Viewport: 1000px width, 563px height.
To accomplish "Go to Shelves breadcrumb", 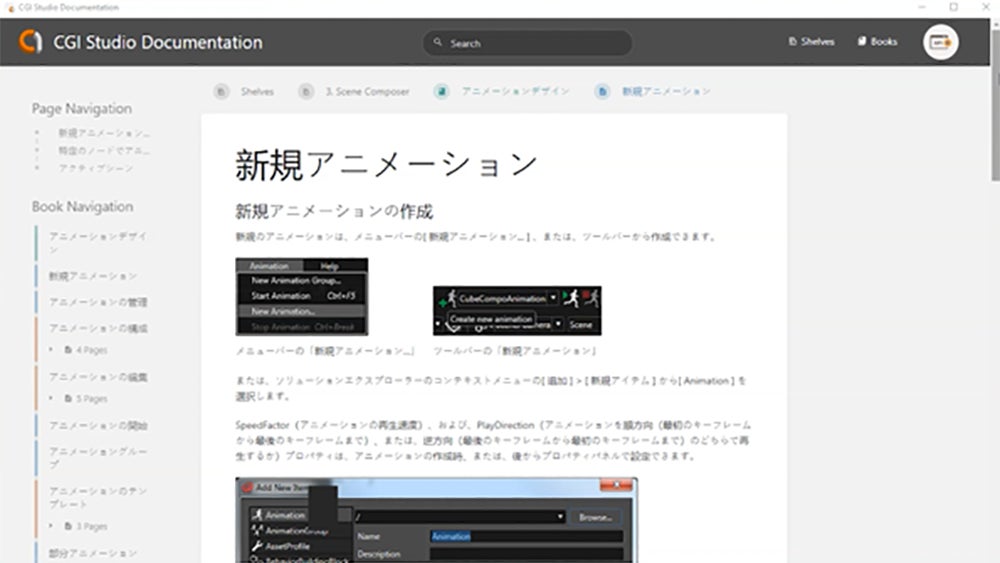I will pyautogui.click(x=257, y=92).
